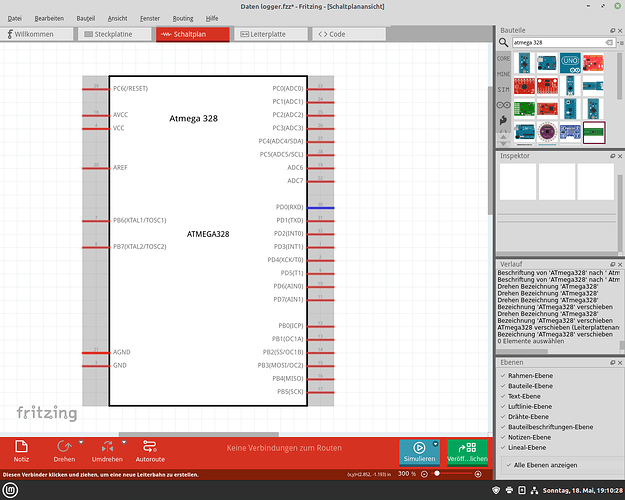The height and width of the screenshot is (500, 625).
Task: Toggle the Drähte-Ebene layer visibility
Action: 503,417
